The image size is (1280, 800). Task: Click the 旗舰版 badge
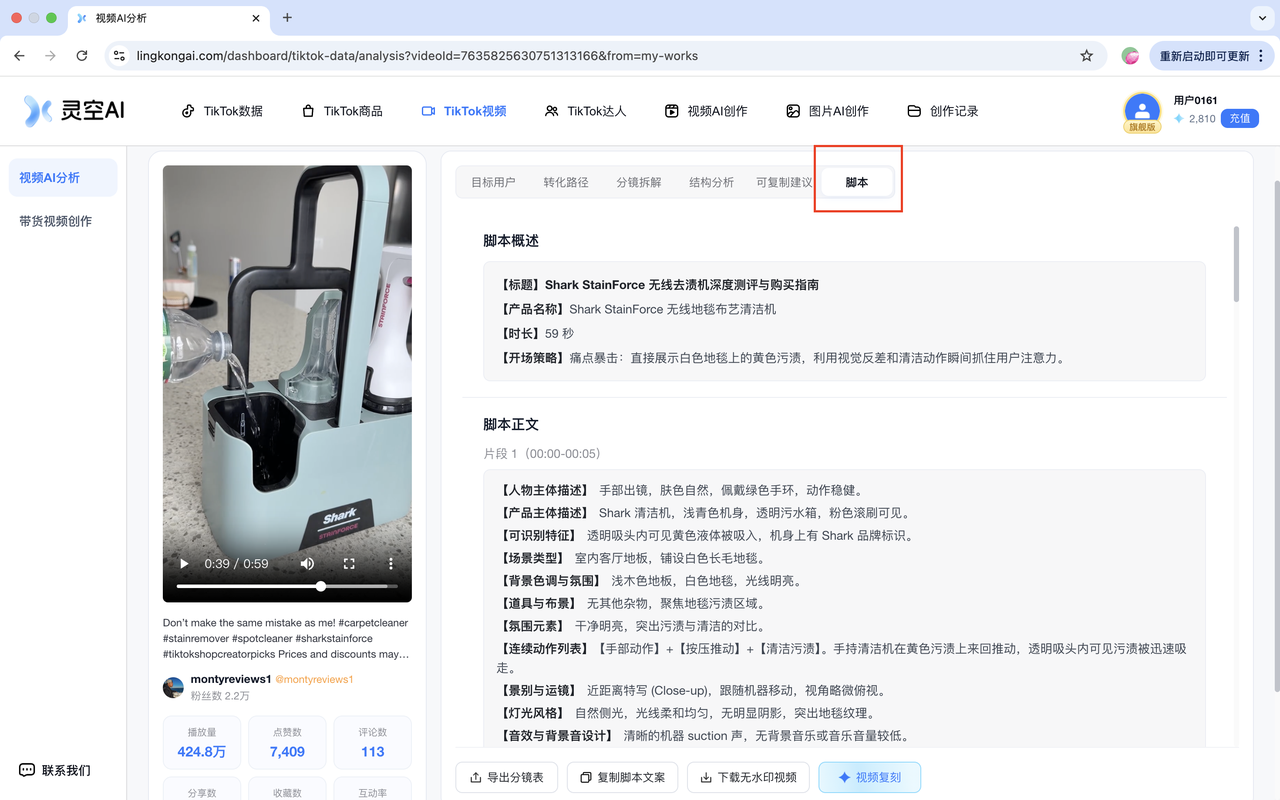[1141, 127]
